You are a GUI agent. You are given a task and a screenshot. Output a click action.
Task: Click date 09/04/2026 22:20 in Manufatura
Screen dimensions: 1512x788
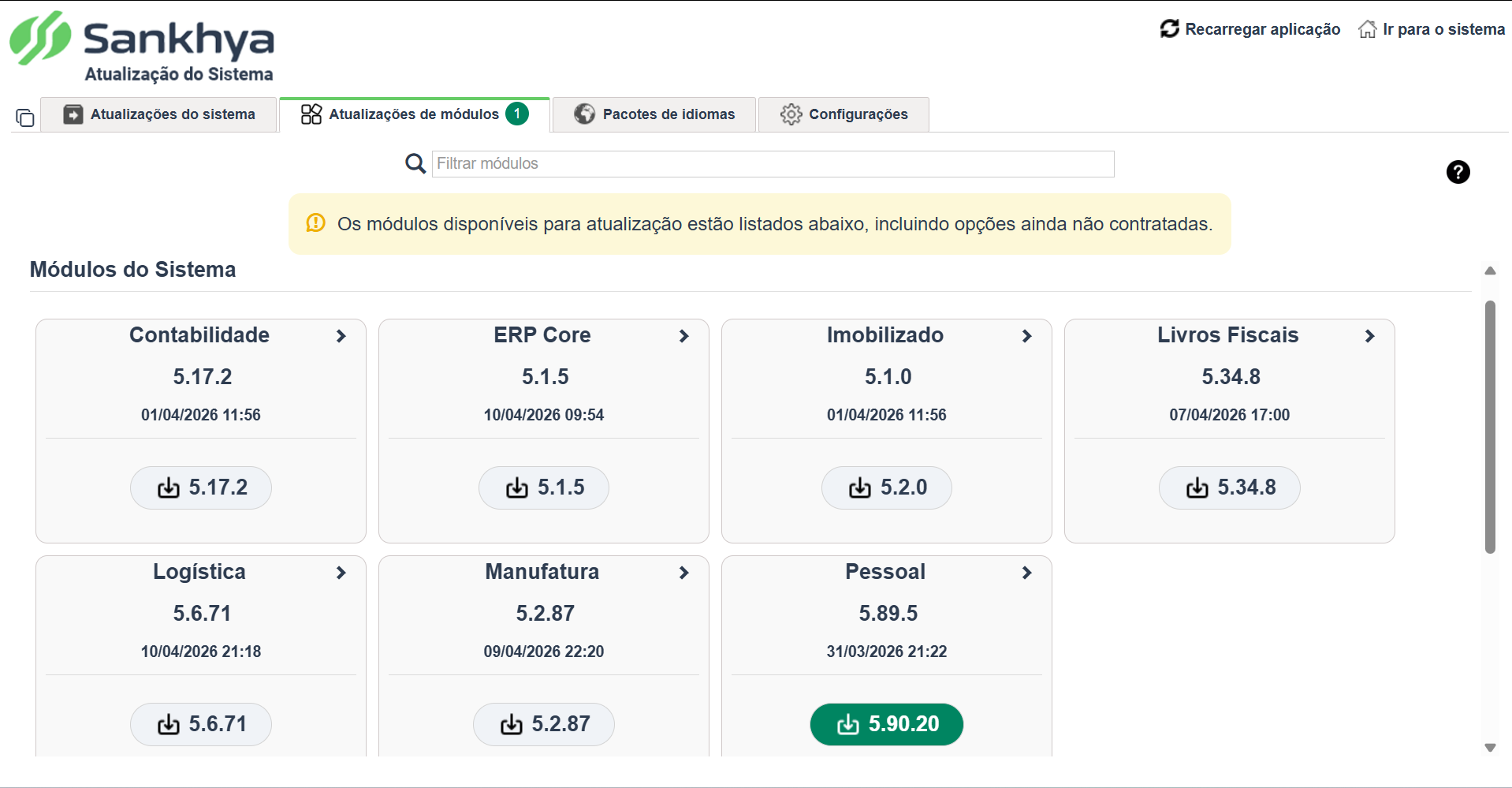544,652
